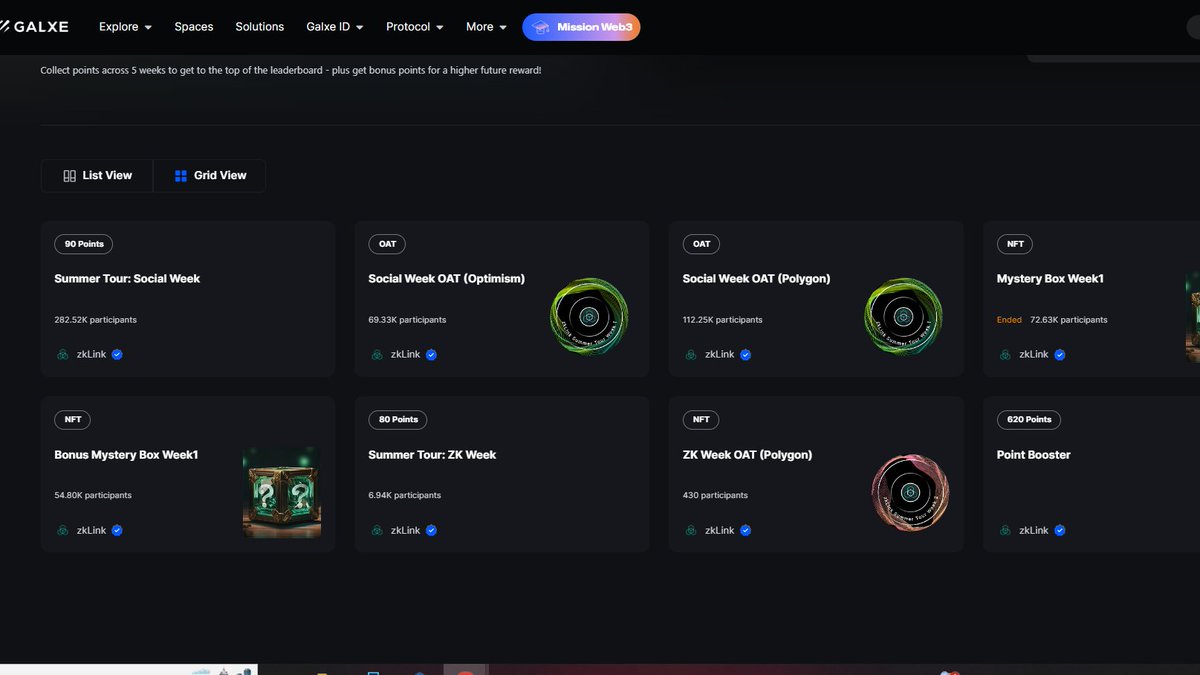Screen dimensions: 1200x675
Task: Click verified badge on Summer Tour: ZK Week card
Action: tap(431, 530)
